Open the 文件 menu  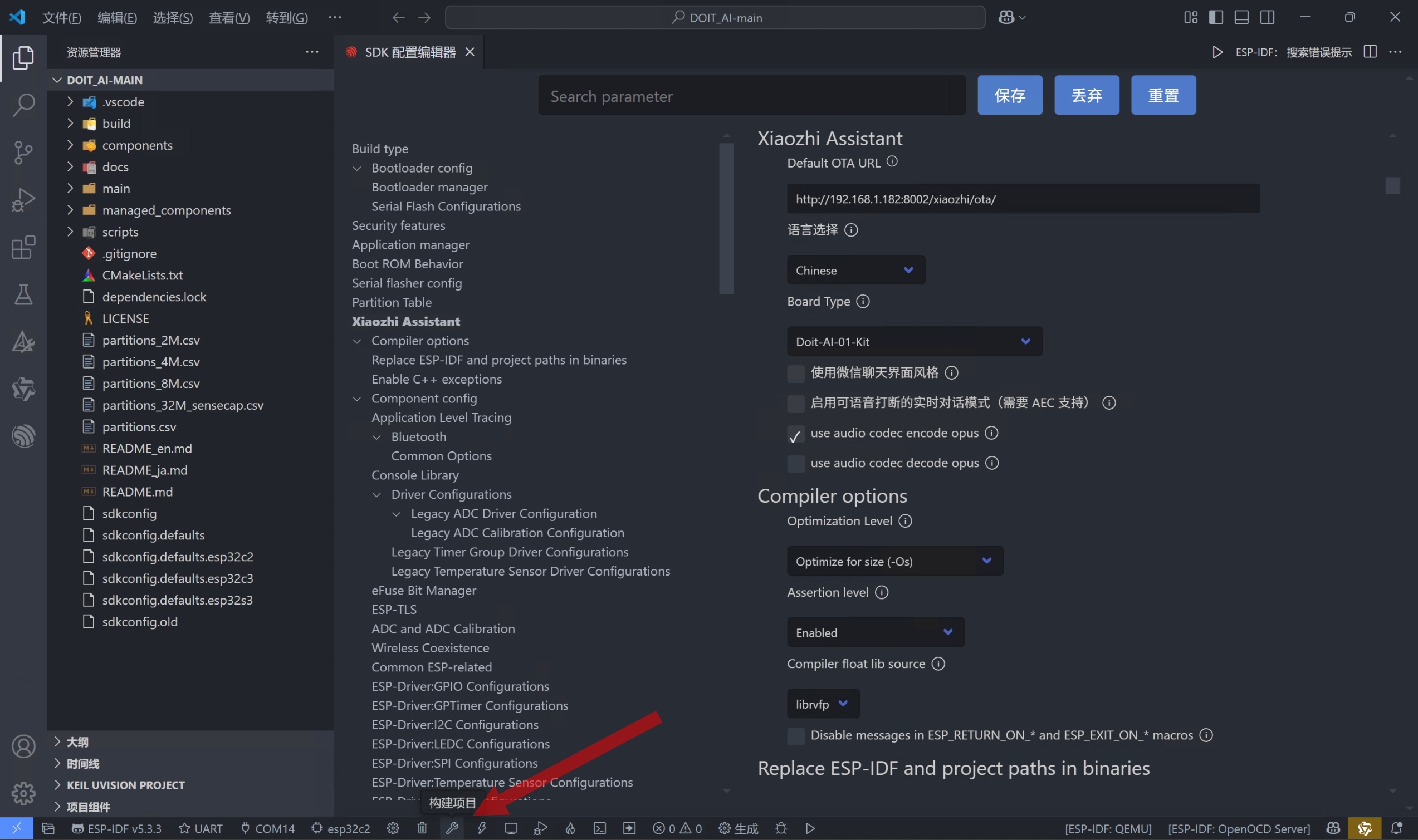(62, 18)
